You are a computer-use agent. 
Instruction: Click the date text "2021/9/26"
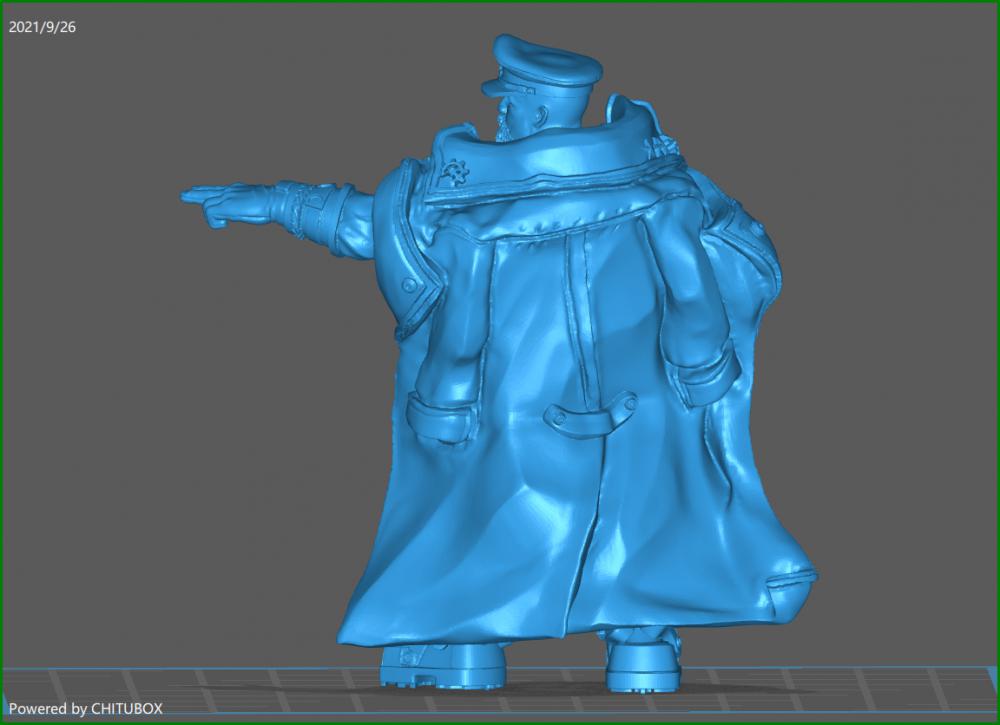[42, 27]
